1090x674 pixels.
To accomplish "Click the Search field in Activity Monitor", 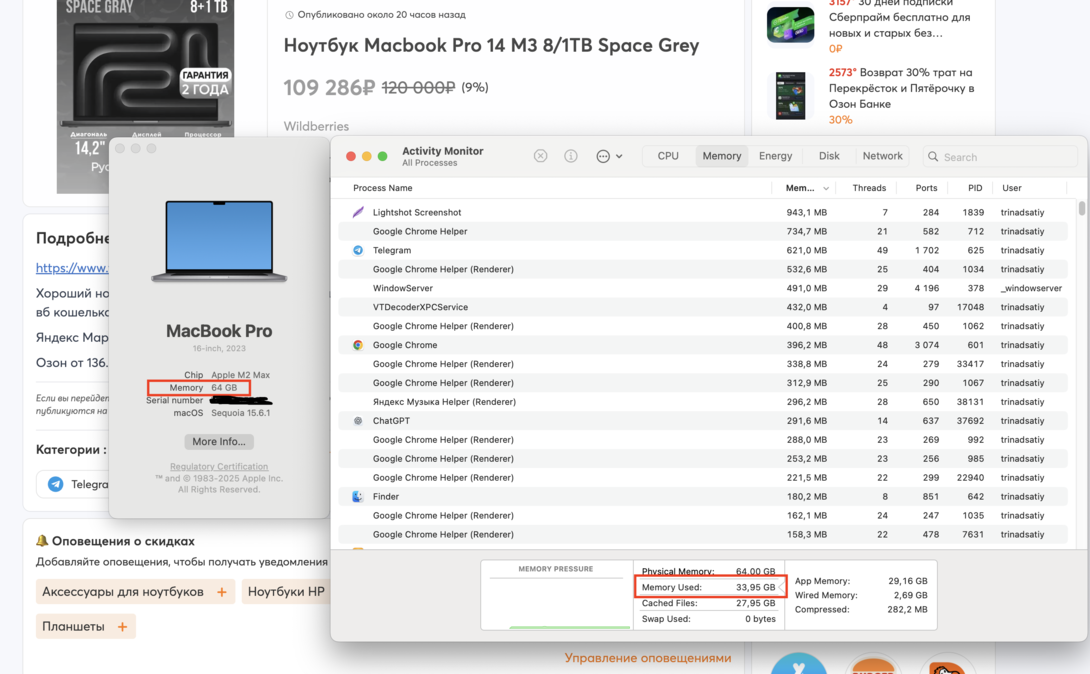I will pyautogui.click(x=1000, y=156).
